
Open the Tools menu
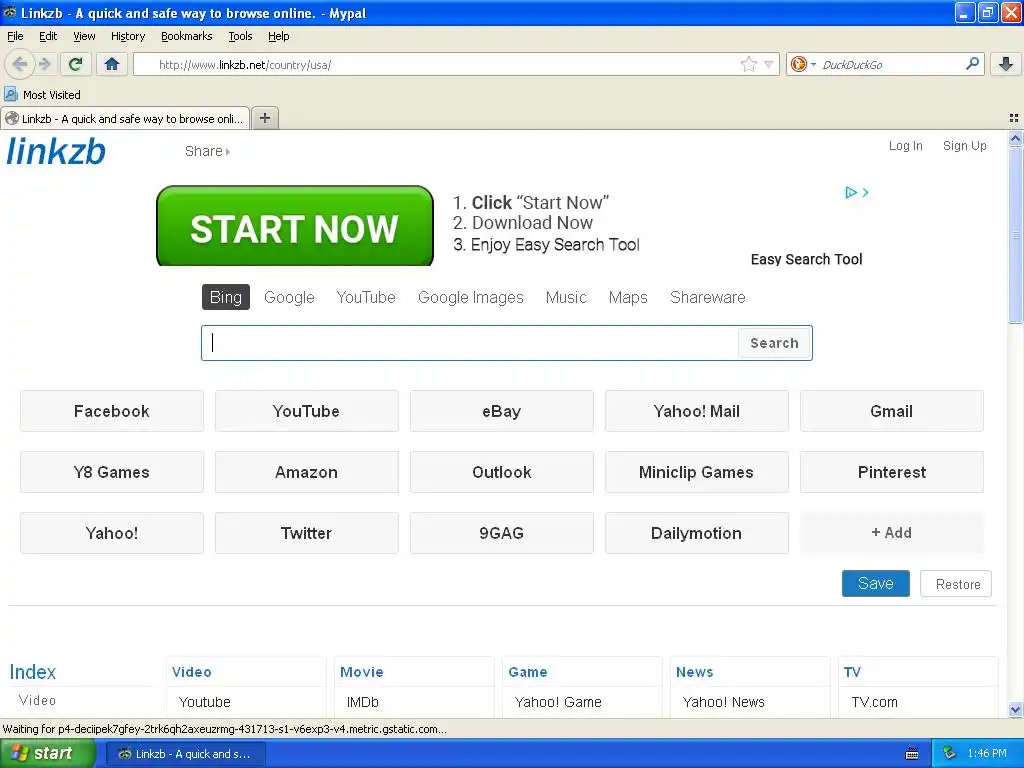pos(240,36)
